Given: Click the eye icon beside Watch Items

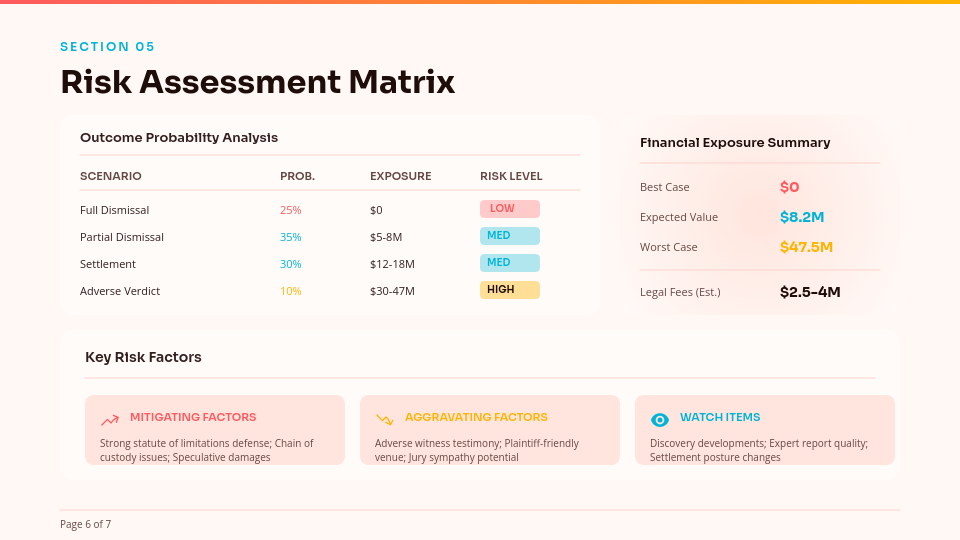Looking at the screenshot, I should [660, 420].
